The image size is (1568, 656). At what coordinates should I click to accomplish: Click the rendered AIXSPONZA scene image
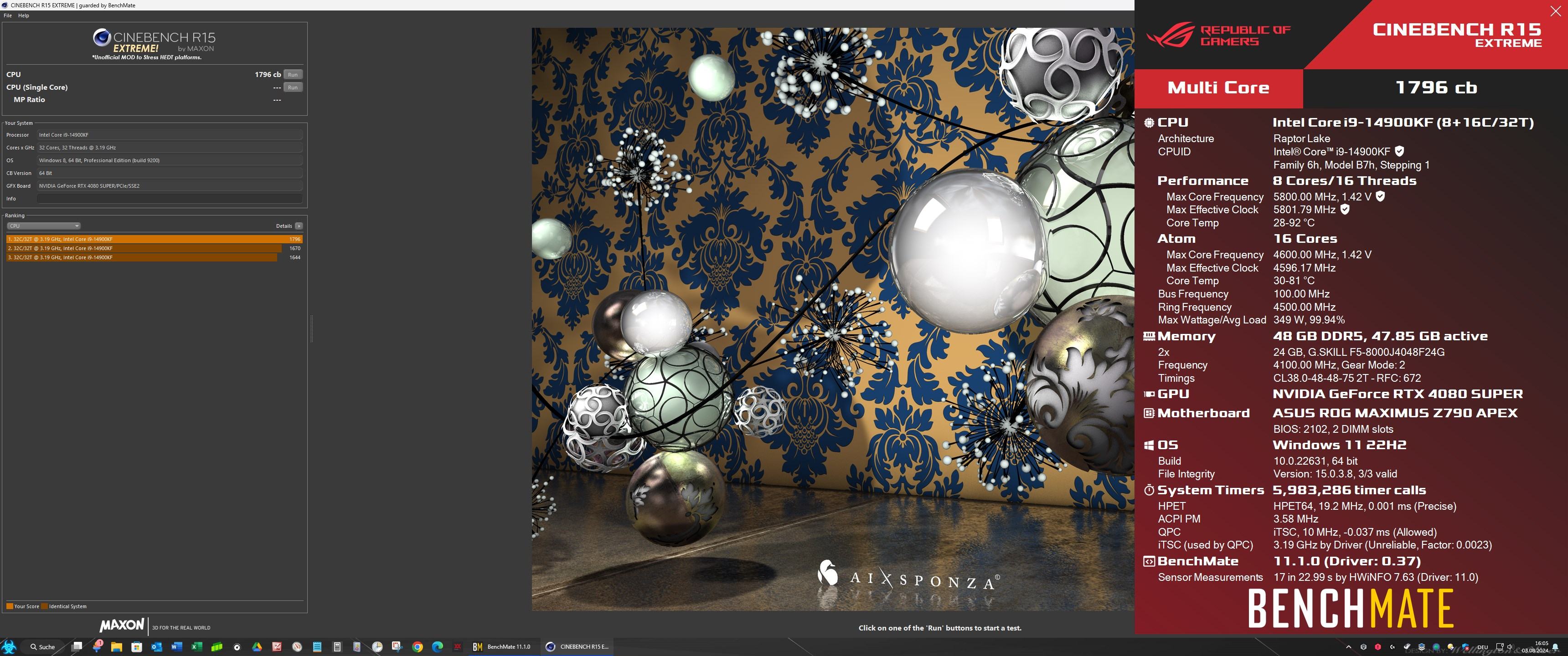[833, 319]
